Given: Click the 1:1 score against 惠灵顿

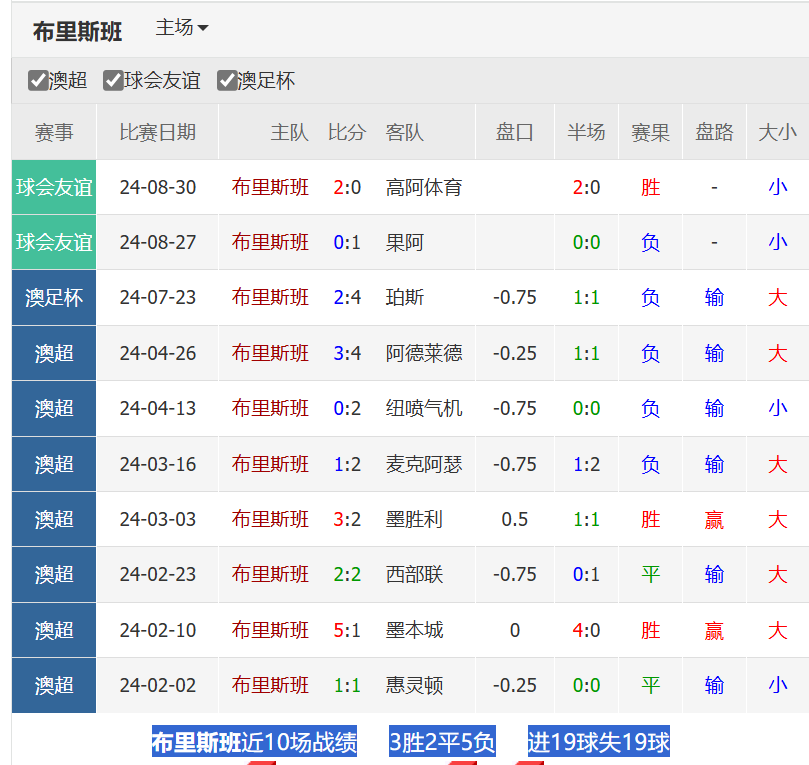Looking at the screenshot, I should coord(347,686).
